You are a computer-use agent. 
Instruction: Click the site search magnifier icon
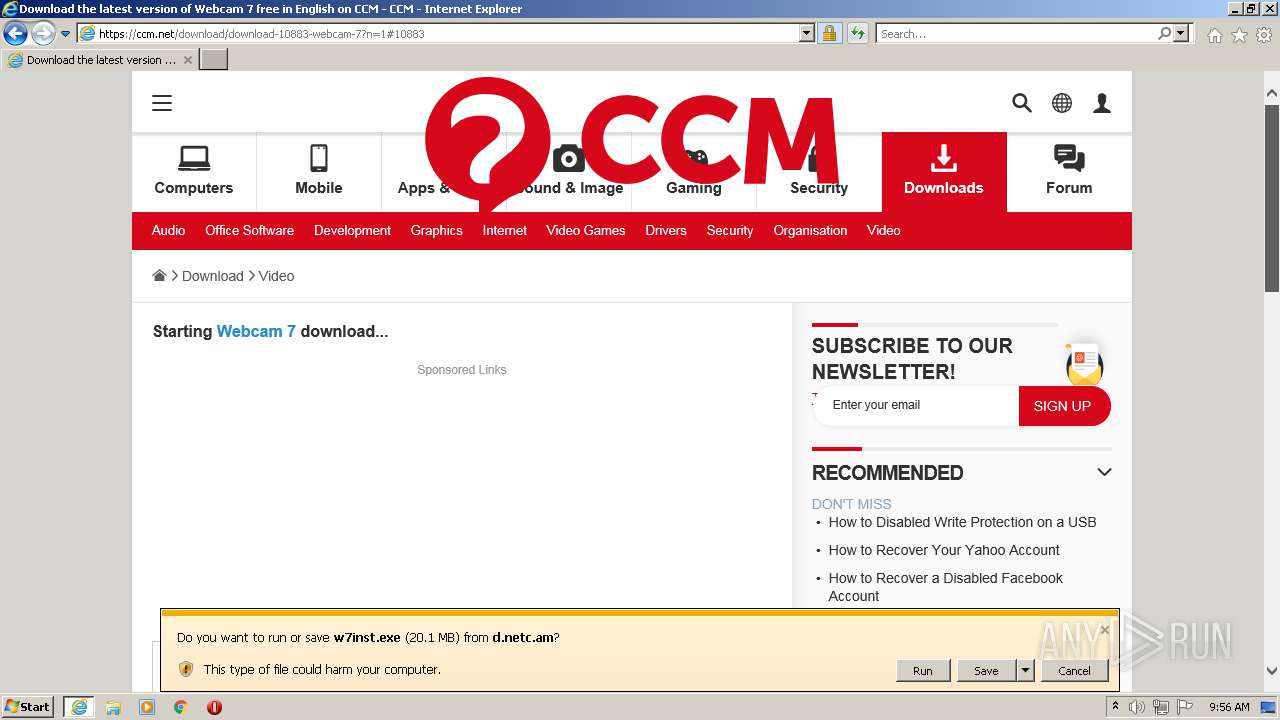tap(1022, 103)
